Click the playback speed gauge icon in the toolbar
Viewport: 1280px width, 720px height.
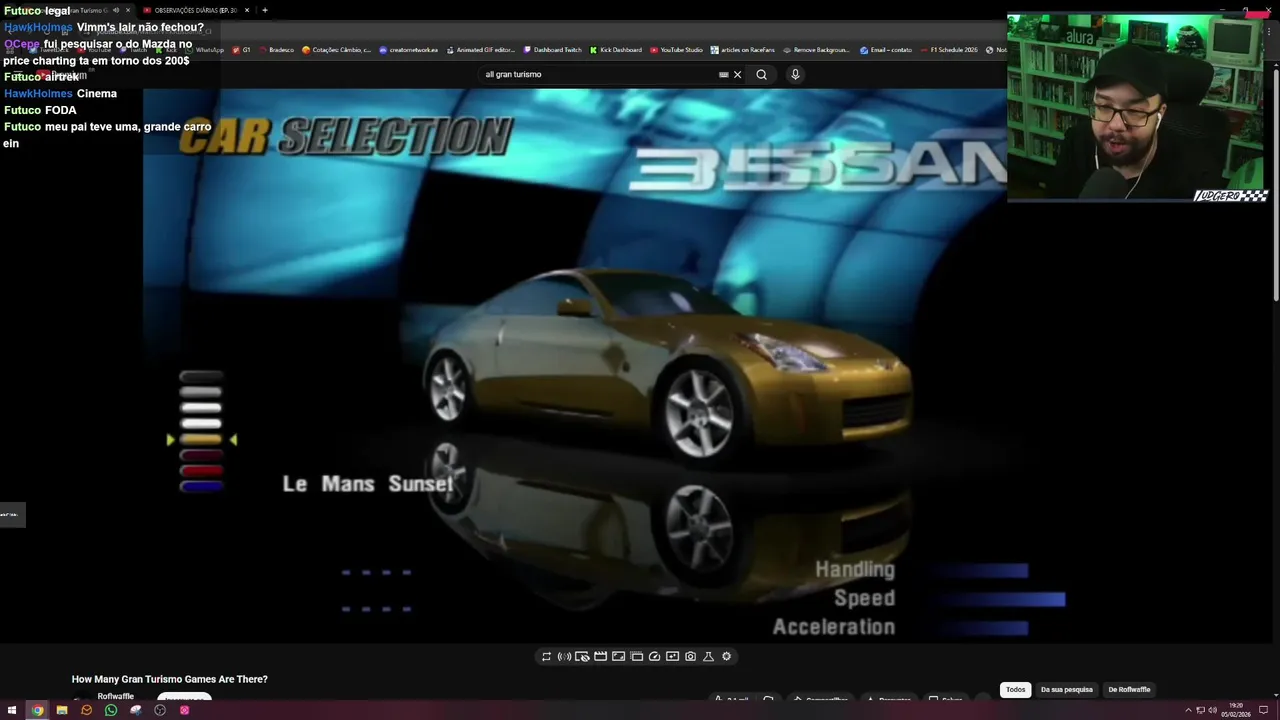tap(654, 657)
